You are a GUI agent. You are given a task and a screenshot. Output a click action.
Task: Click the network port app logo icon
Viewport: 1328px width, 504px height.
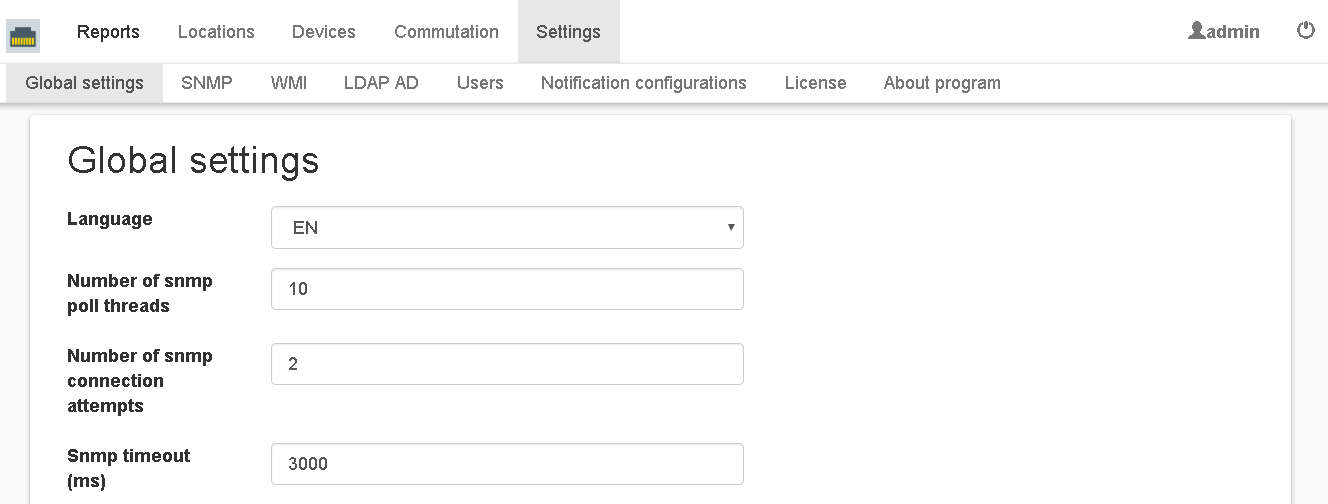23,36
